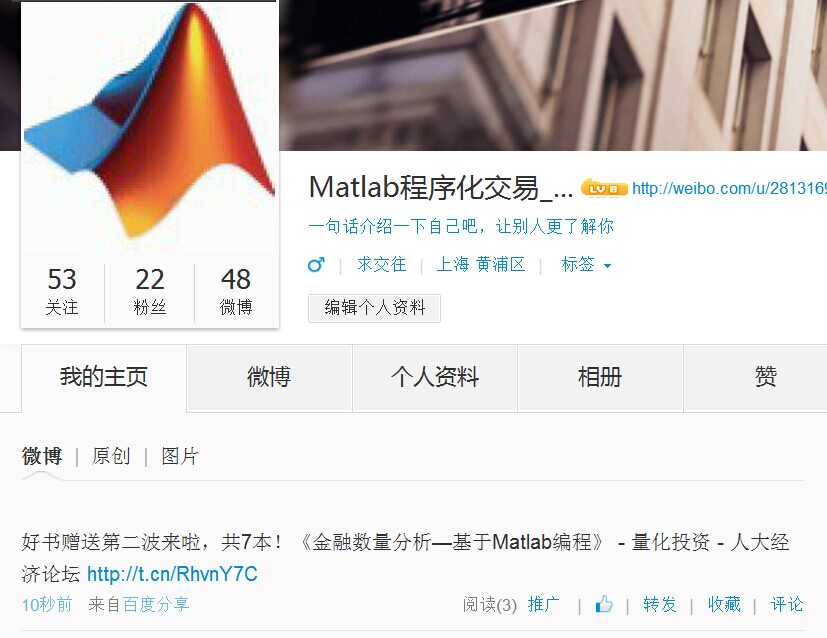Click the 编辑个人资料 button
Screen dimensions: 827x638
[374, 308]
